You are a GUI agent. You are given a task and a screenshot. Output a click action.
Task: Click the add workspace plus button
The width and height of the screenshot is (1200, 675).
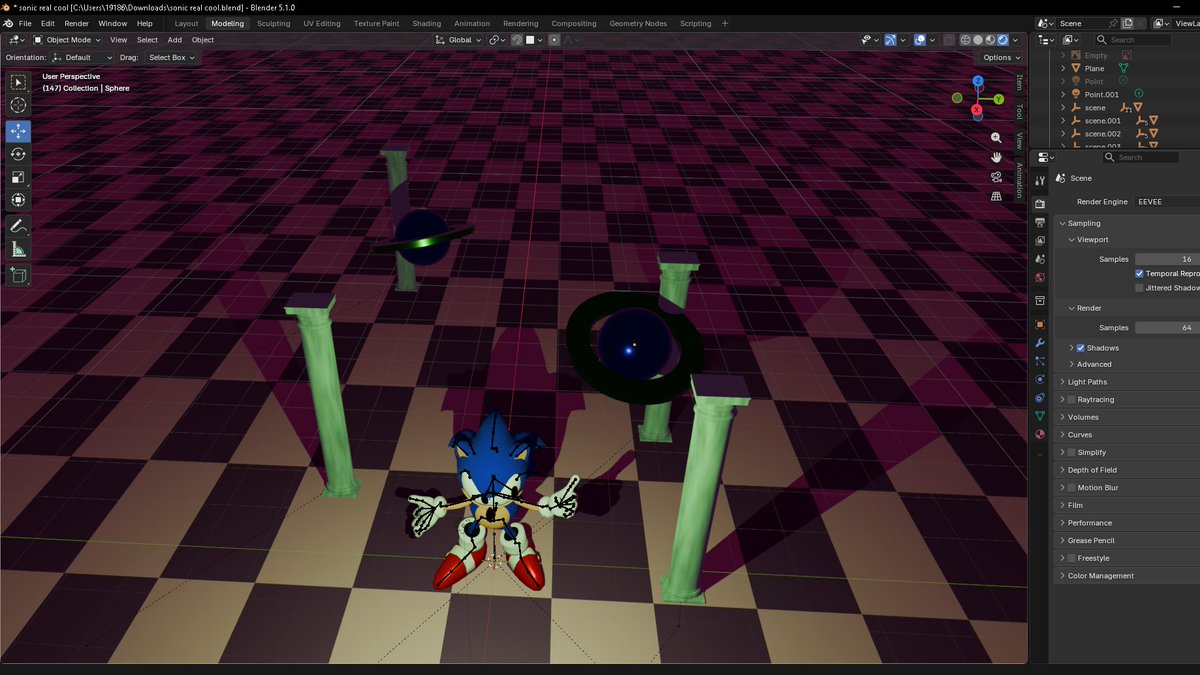click(x=725, y=23)
